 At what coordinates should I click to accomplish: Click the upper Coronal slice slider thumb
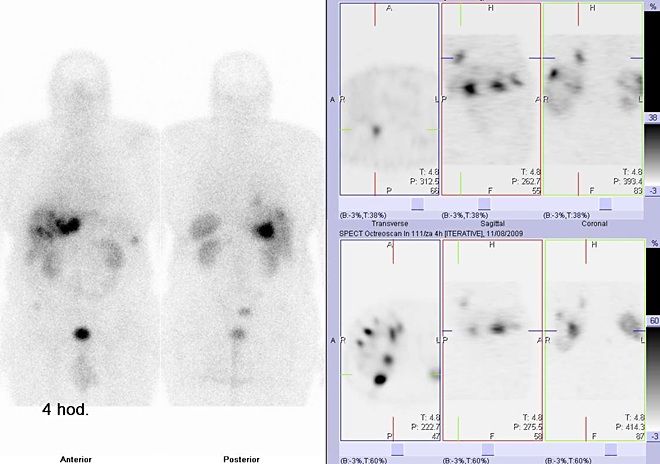(605, 203)
